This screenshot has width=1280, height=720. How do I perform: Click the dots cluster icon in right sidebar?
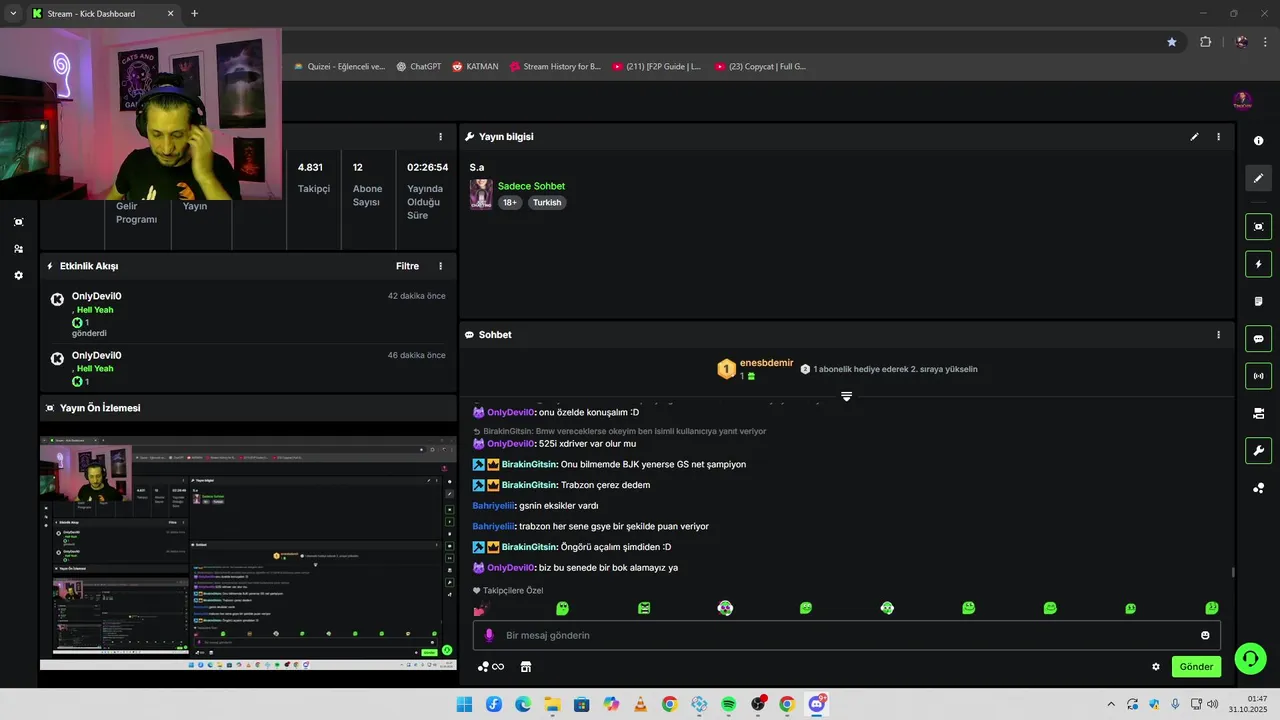[x=1258, y=488]
